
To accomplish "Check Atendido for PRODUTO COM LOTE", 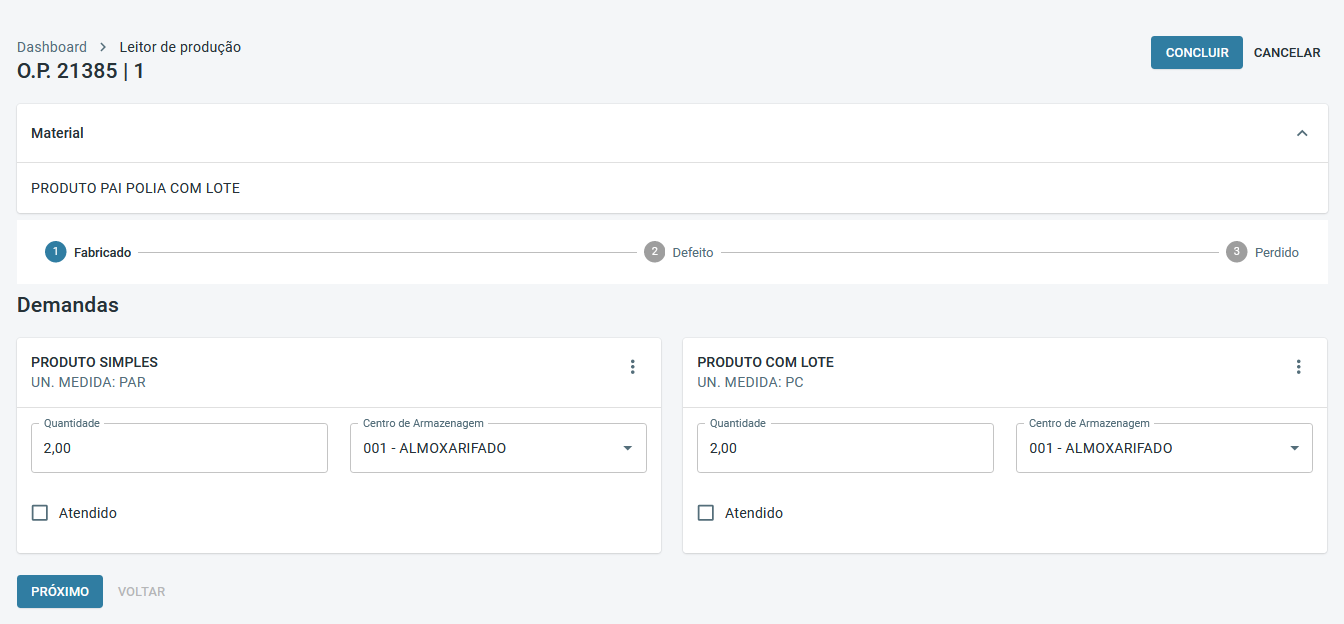I will click(706, 513).
